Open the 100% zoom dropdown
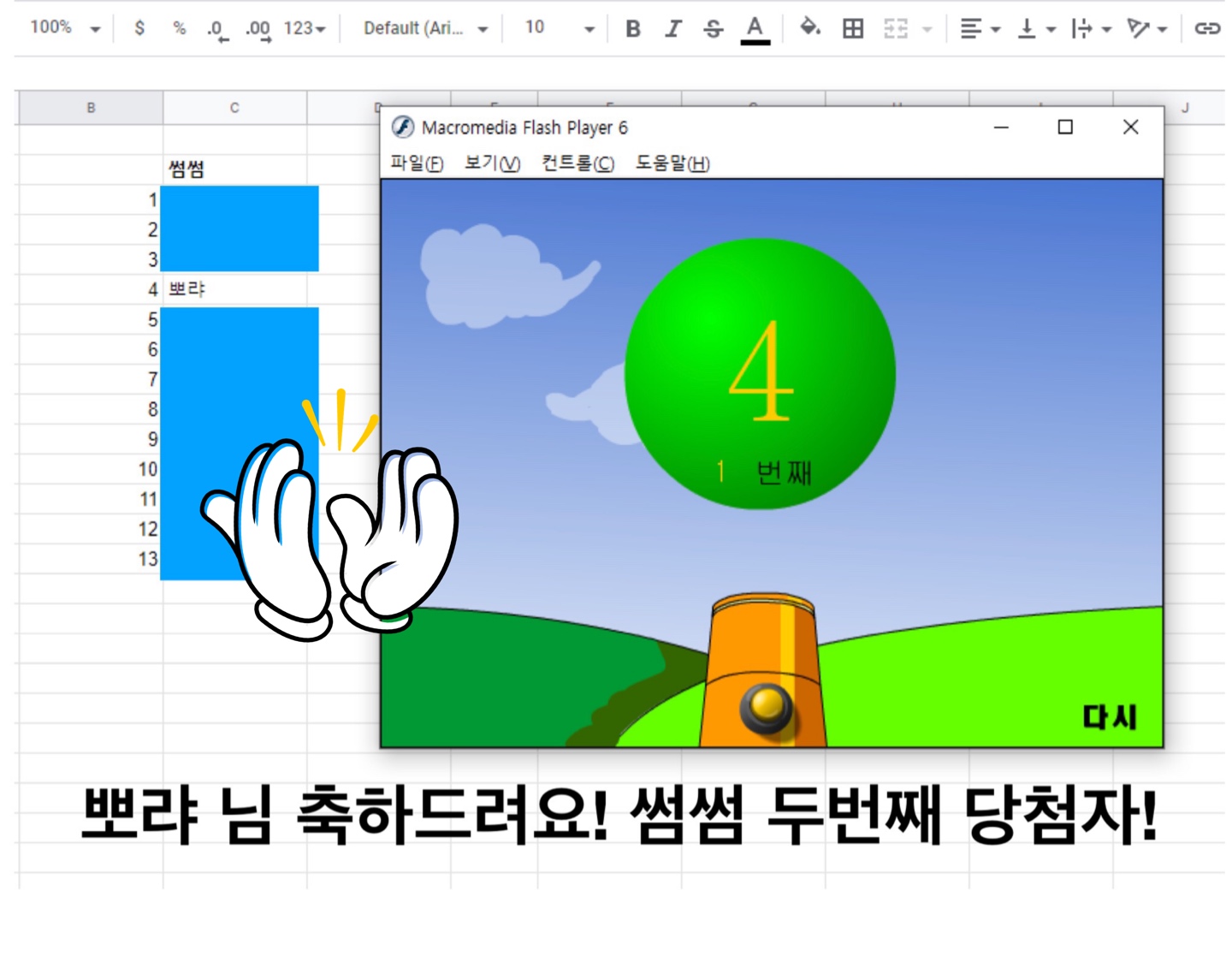This screenshot has width=1232, height=980. [x=65, y=28]
